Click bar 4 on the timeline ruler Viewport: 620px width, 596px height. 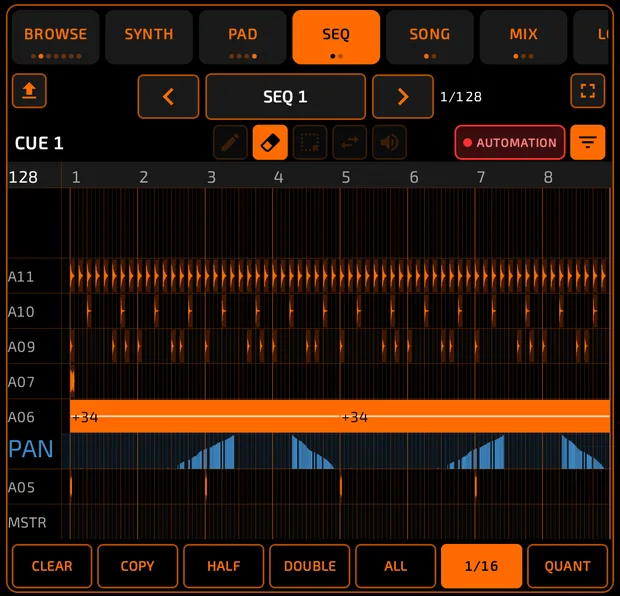[x=279, y=177]
